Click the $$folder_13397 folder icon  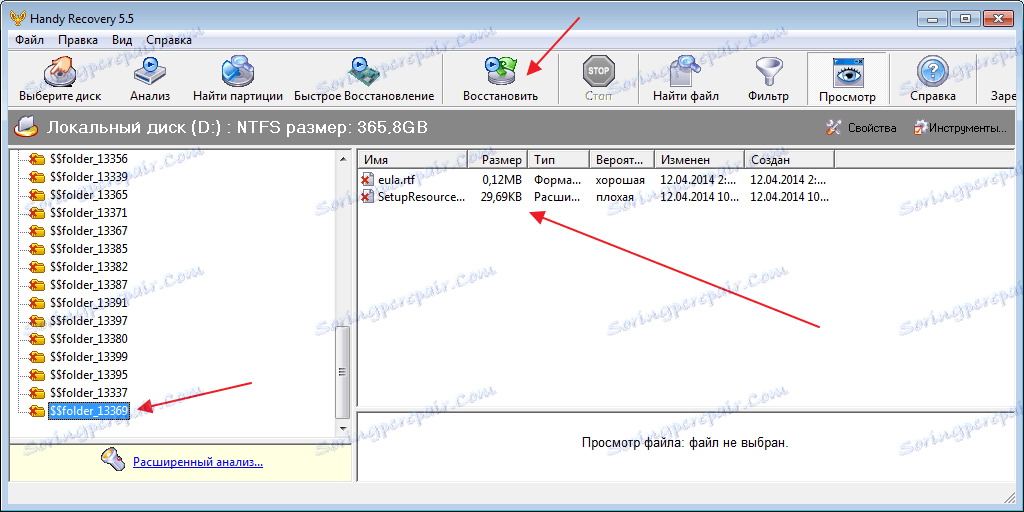click(x=37, y=321)
